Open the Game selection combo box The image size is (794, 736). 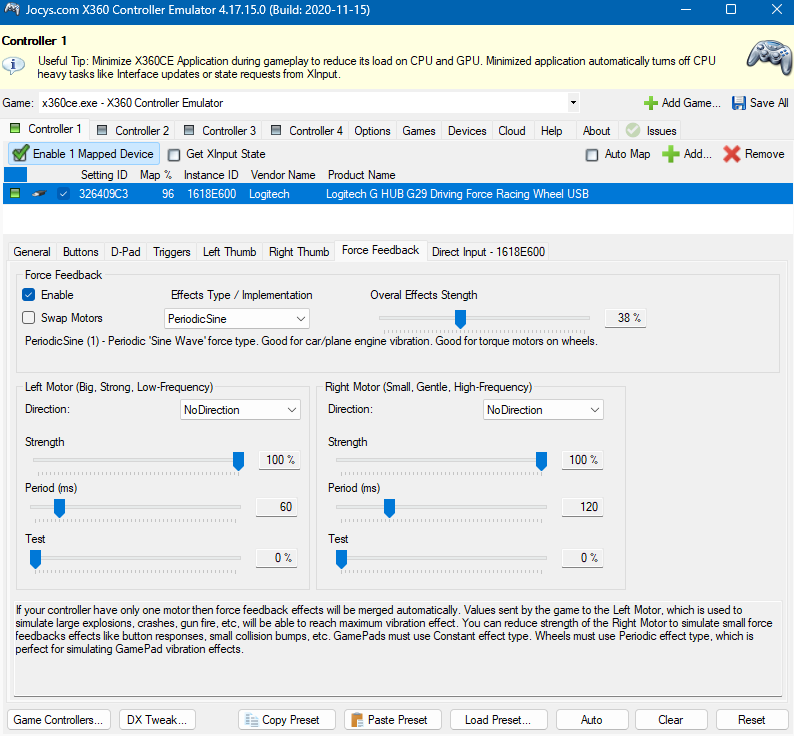click(308, 102)
